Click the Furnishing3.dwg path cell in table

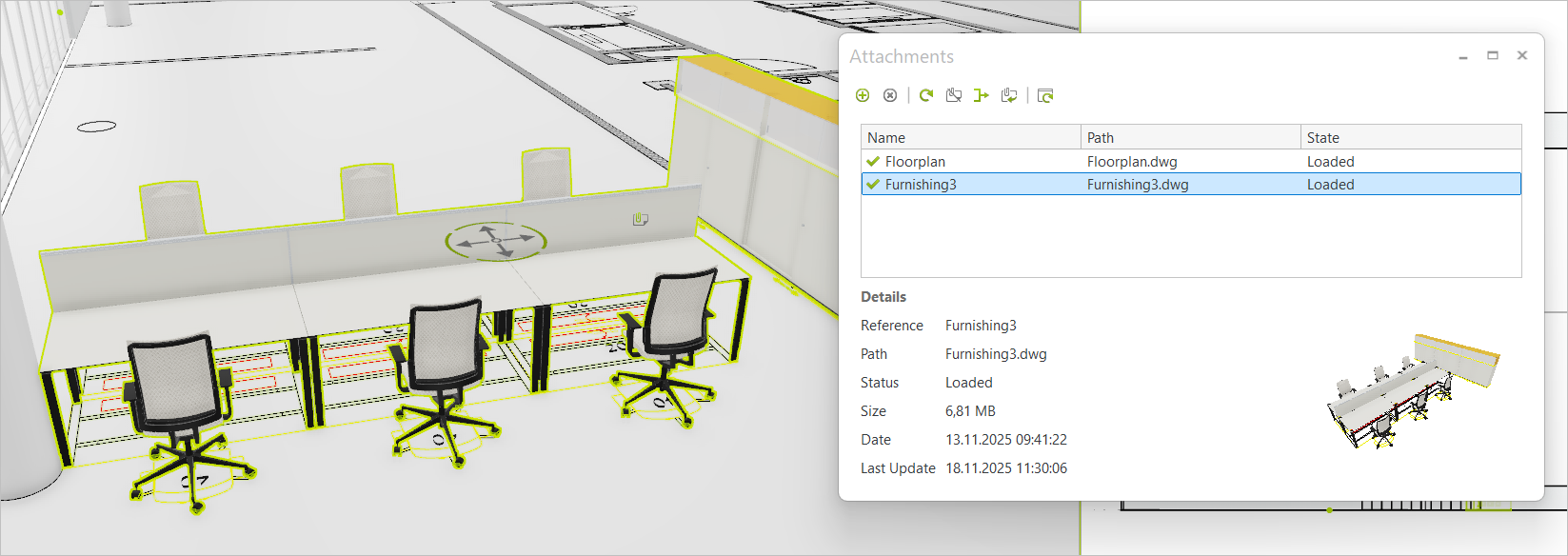[1138, 185]
